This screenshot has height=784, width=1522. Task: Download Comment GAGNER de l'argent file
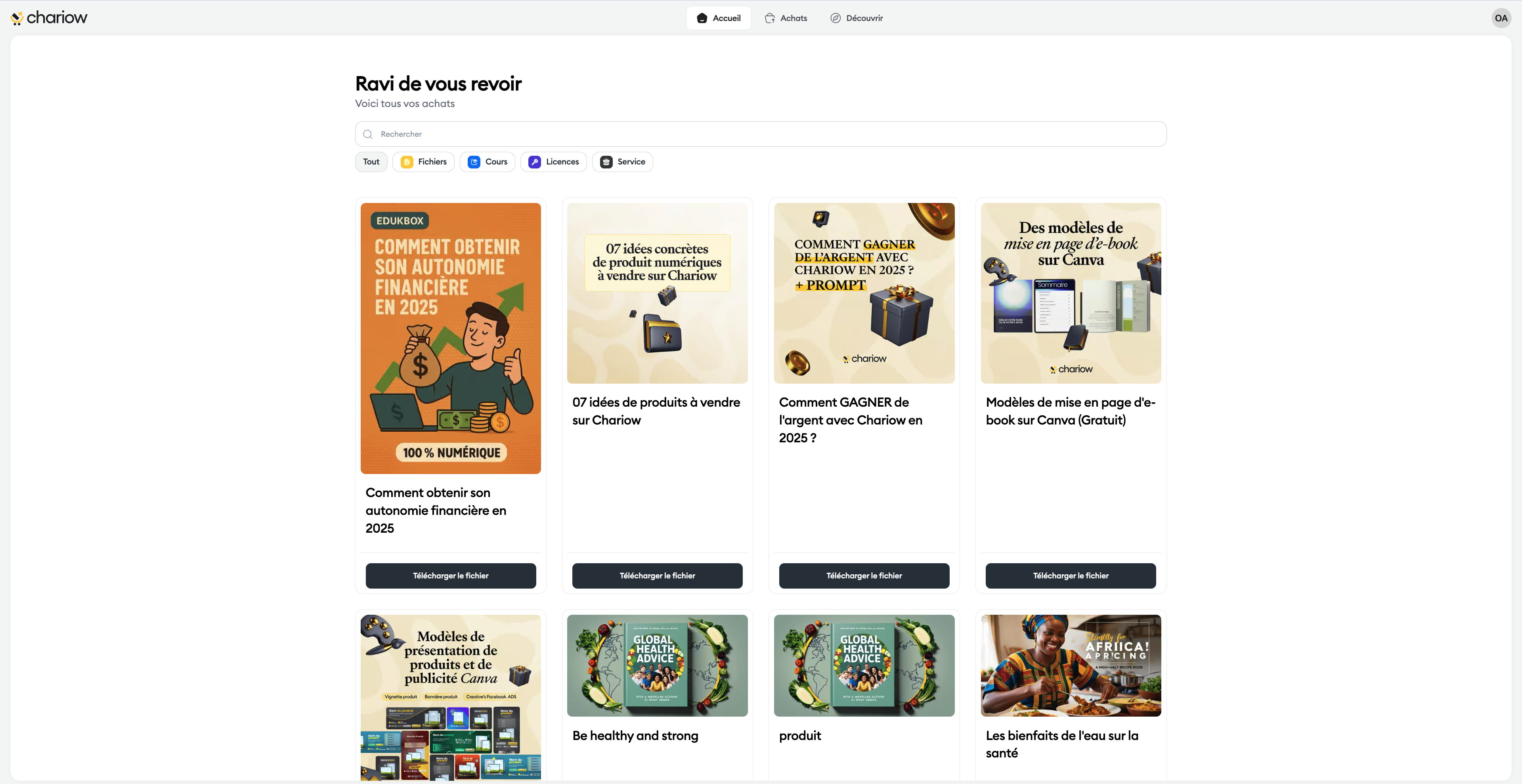pos(864,576)
